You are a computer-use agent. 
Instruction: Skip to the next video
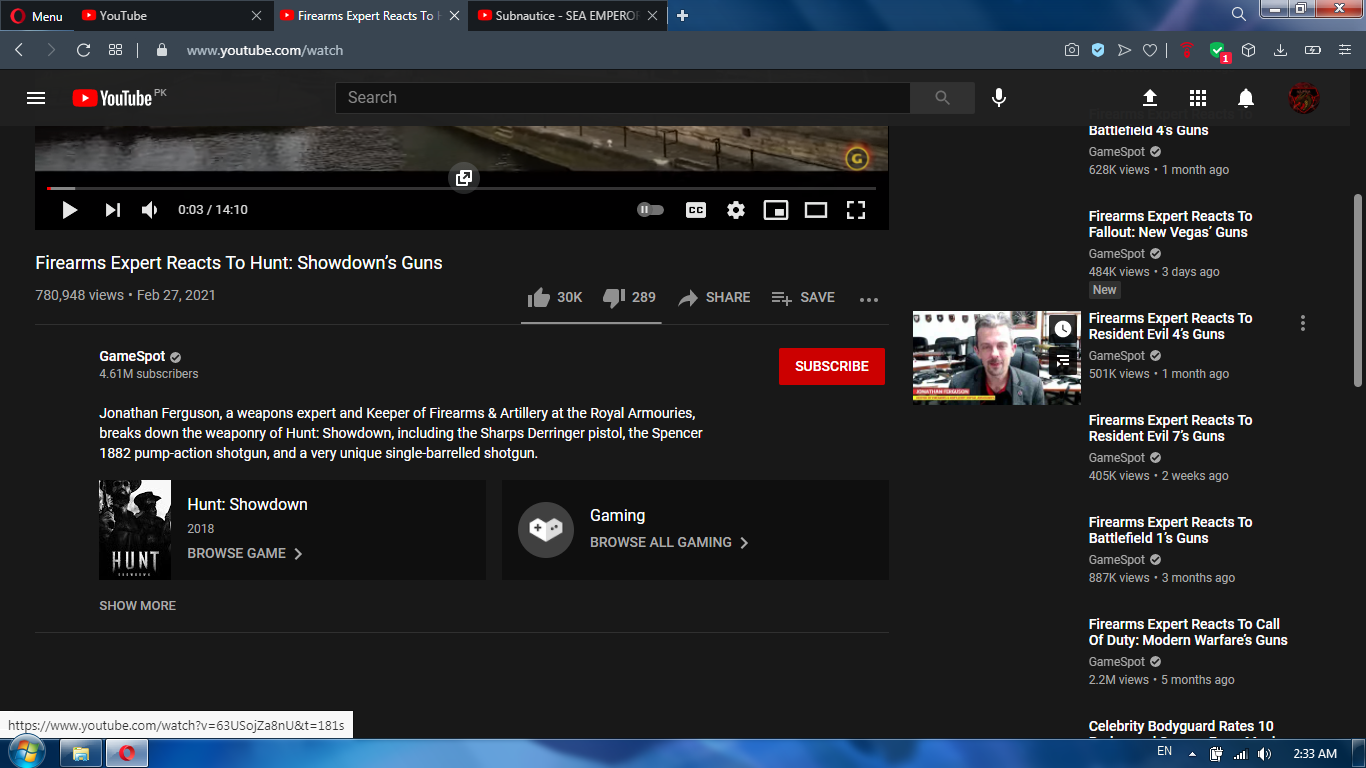point(113,210)
